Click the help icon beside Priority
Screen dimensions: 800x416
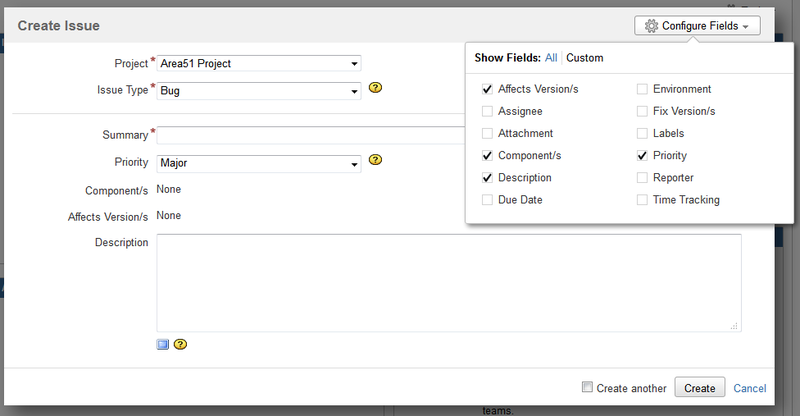pos(376,159)
